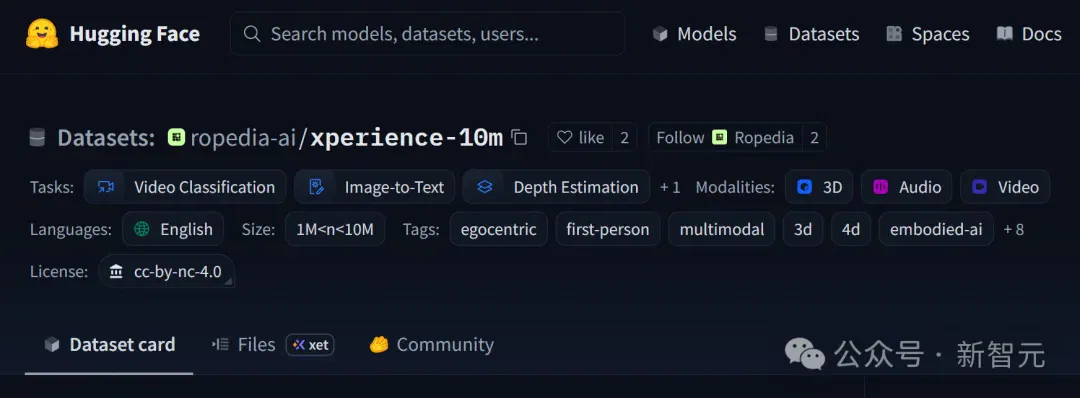1080x398 pixels.
Task: Open Models in the top navigation
Action: click(694, 34)
